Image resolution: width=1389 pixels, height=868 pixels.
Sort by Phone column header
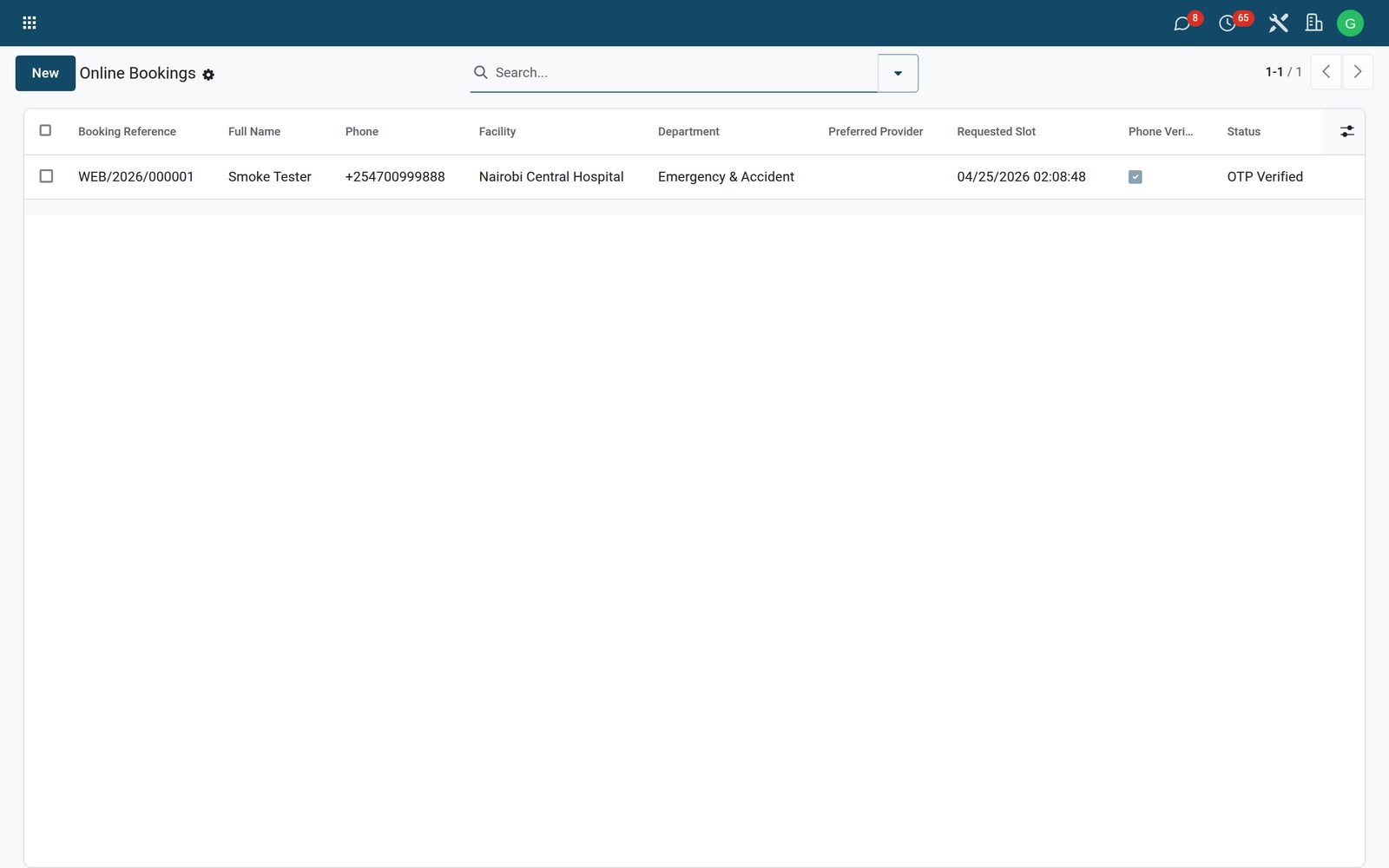(x=362, y=132)
